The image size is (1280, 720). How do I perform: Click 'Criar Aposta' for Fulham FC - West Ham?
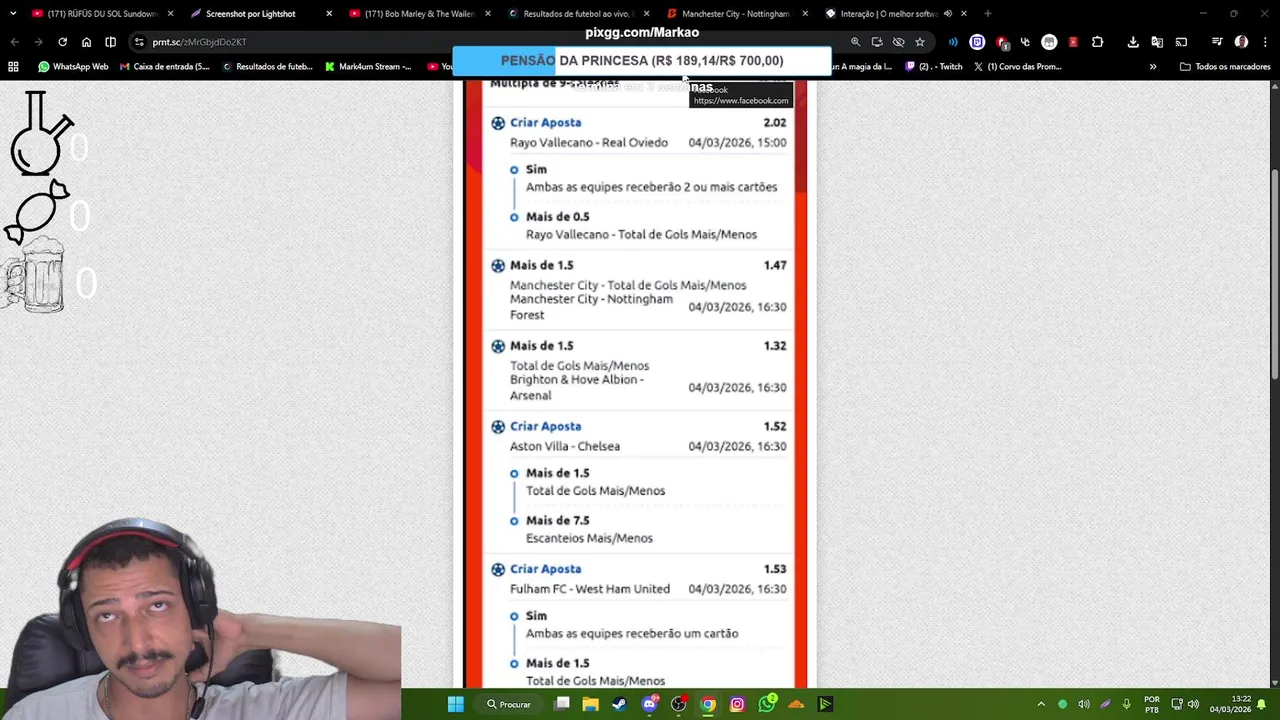click(x=545, y=569)
